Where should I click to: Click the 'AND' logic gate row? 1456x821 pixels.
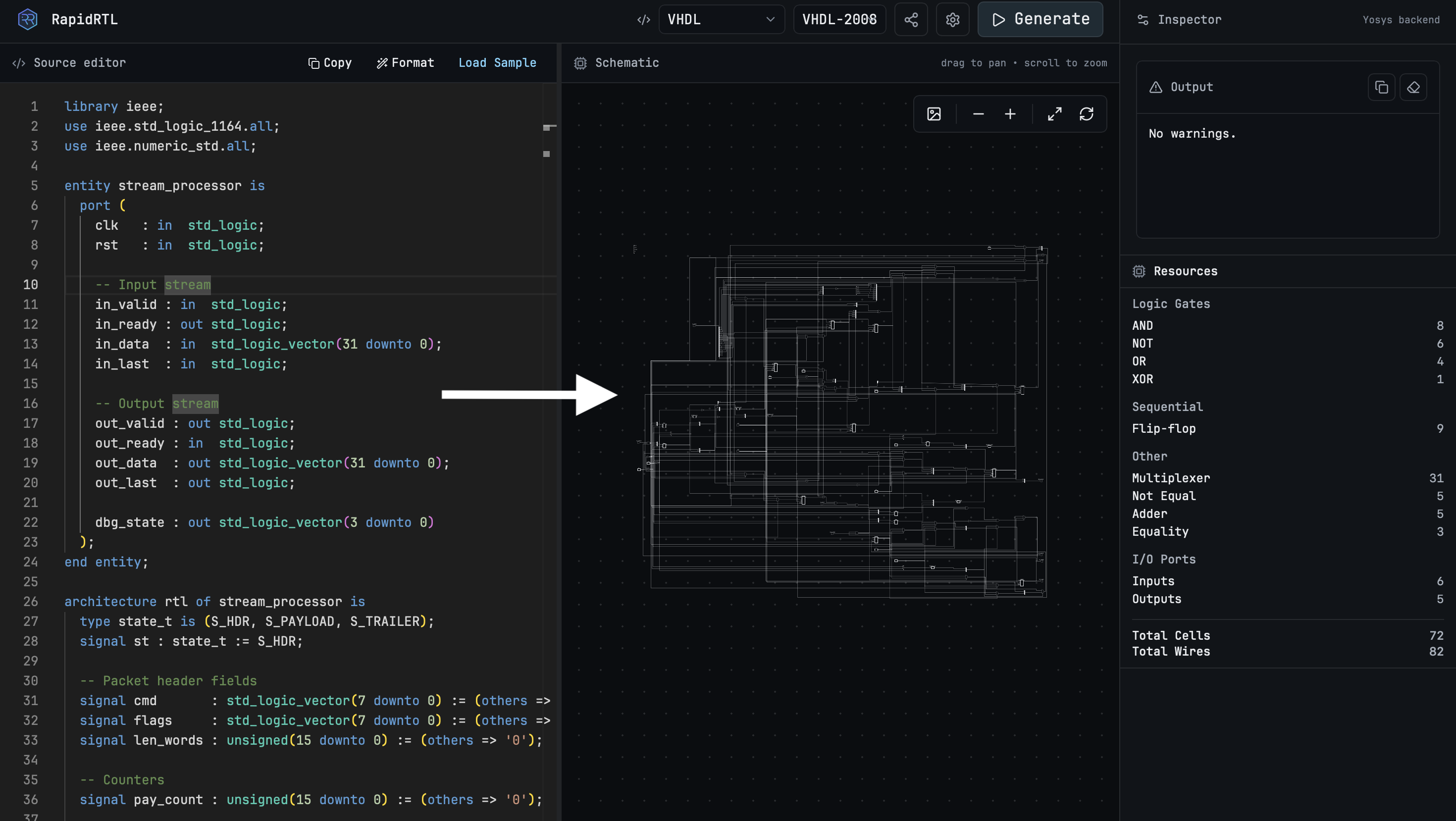[x=1288, y=325]
